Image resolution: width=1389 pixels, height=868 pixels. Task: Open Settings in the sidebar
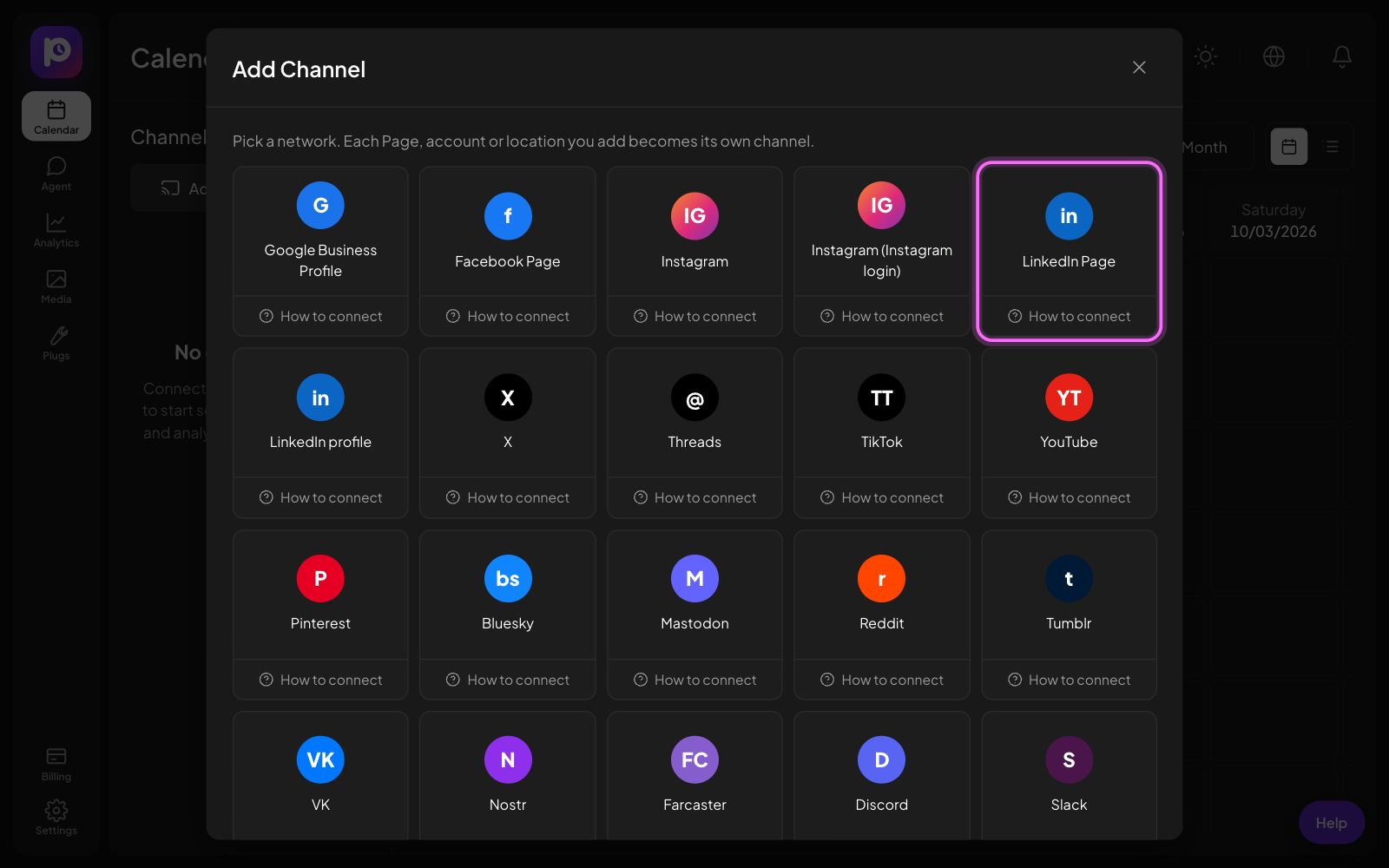point(56,818)
